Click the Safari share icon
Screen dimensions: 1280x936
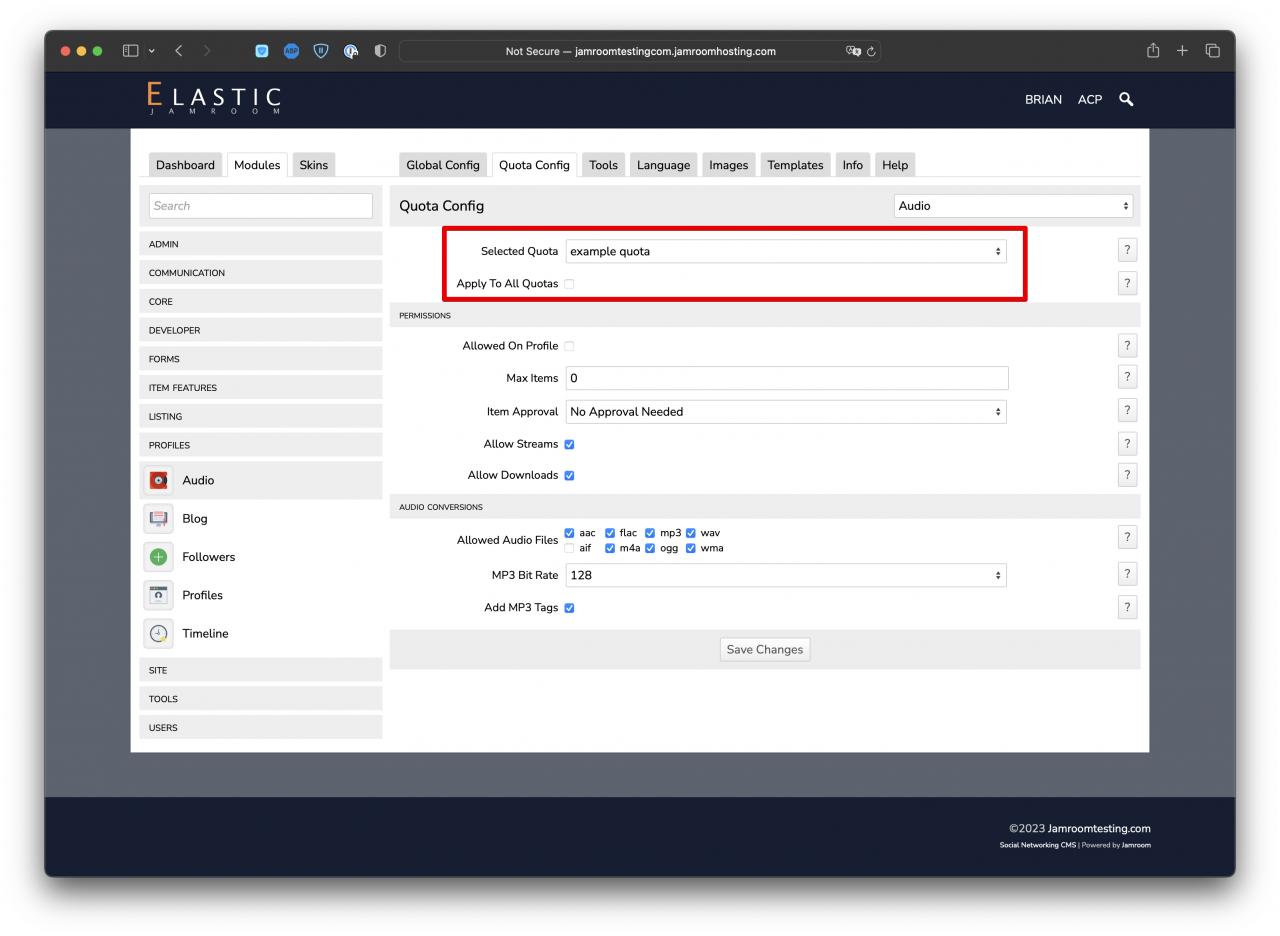tap(1153, 51)
